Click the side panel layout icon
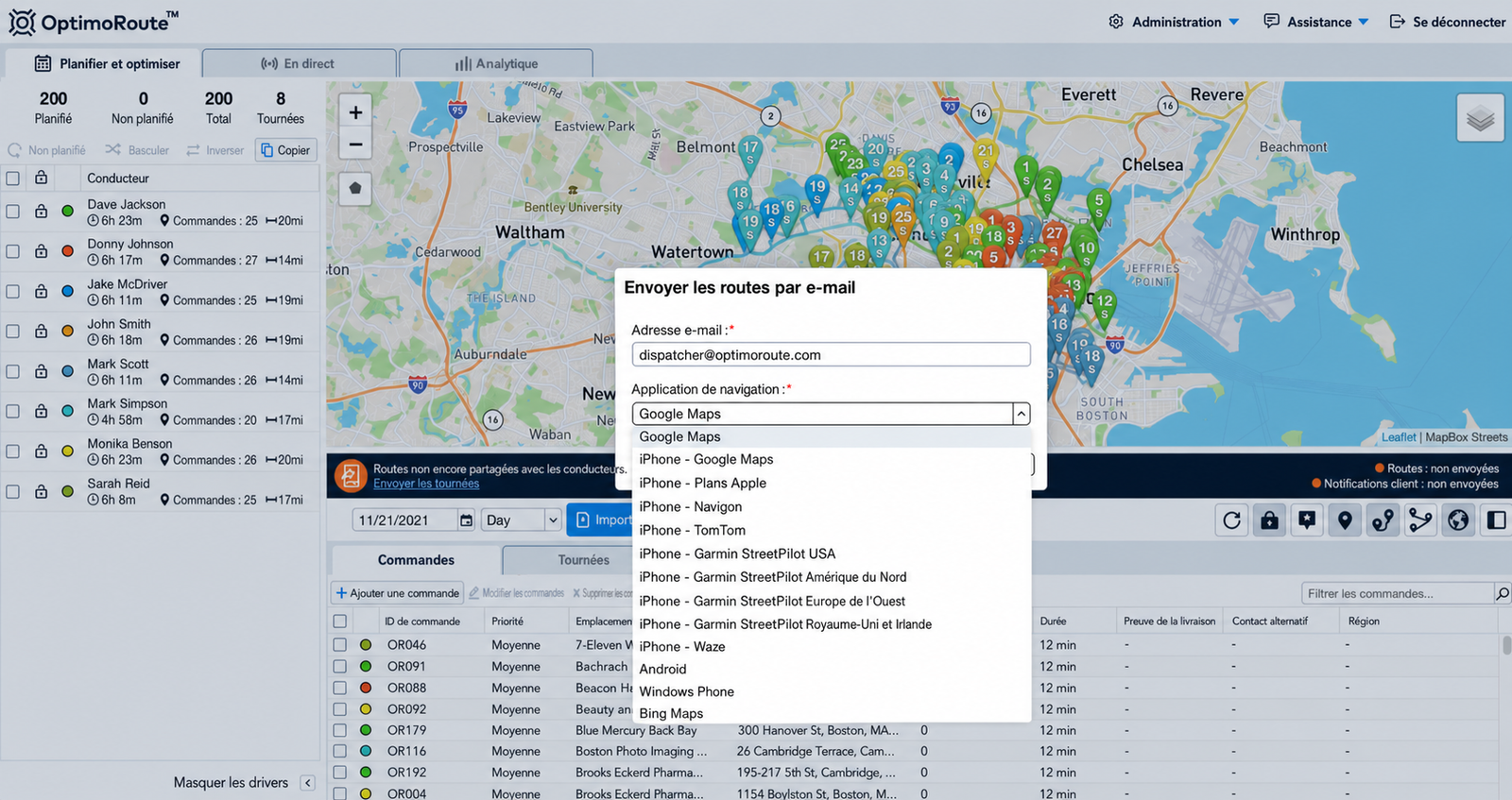Viewport: 1512px width, 800px height. [x=1496, y=520]
